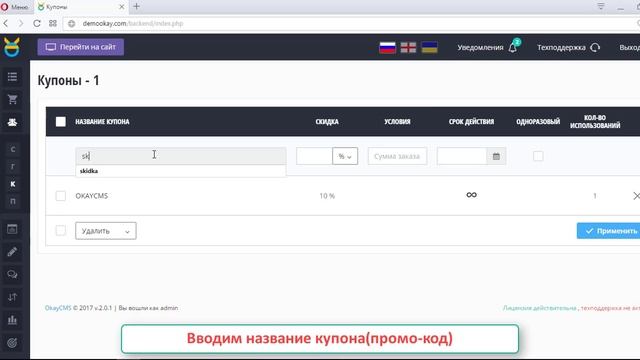Image resolution: width=640 pixels, height=360 pixels.
Task: Click the Одноразовый column header
Action: click(538, 122)
